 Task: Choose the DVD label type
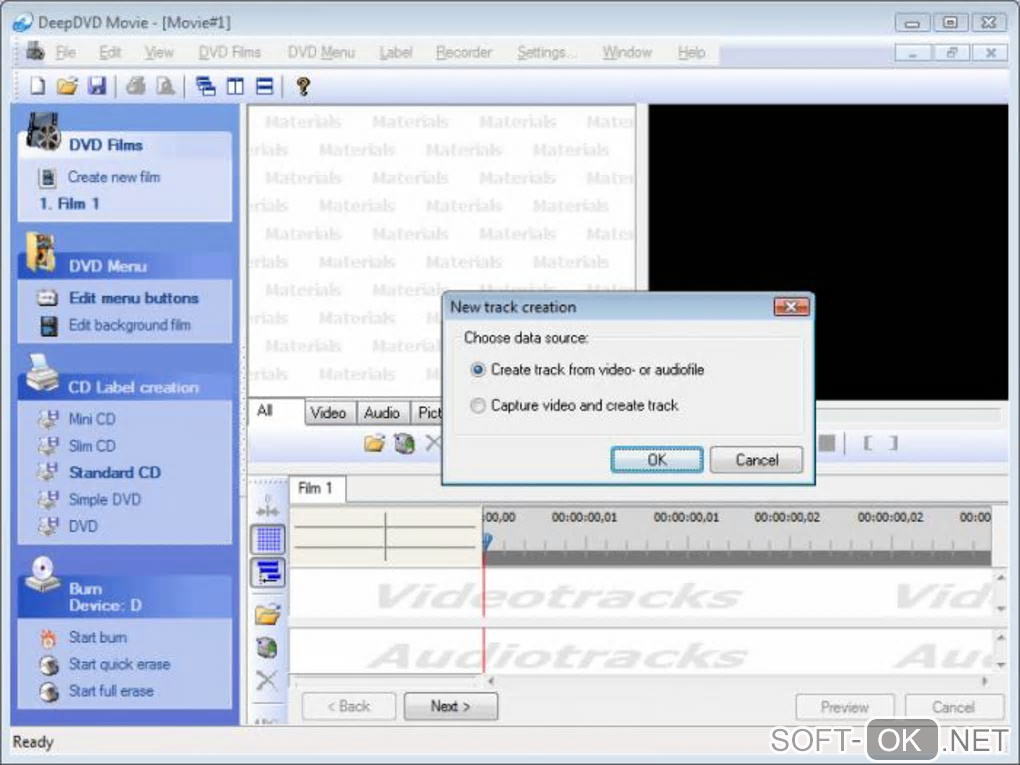tap(83, 526)
